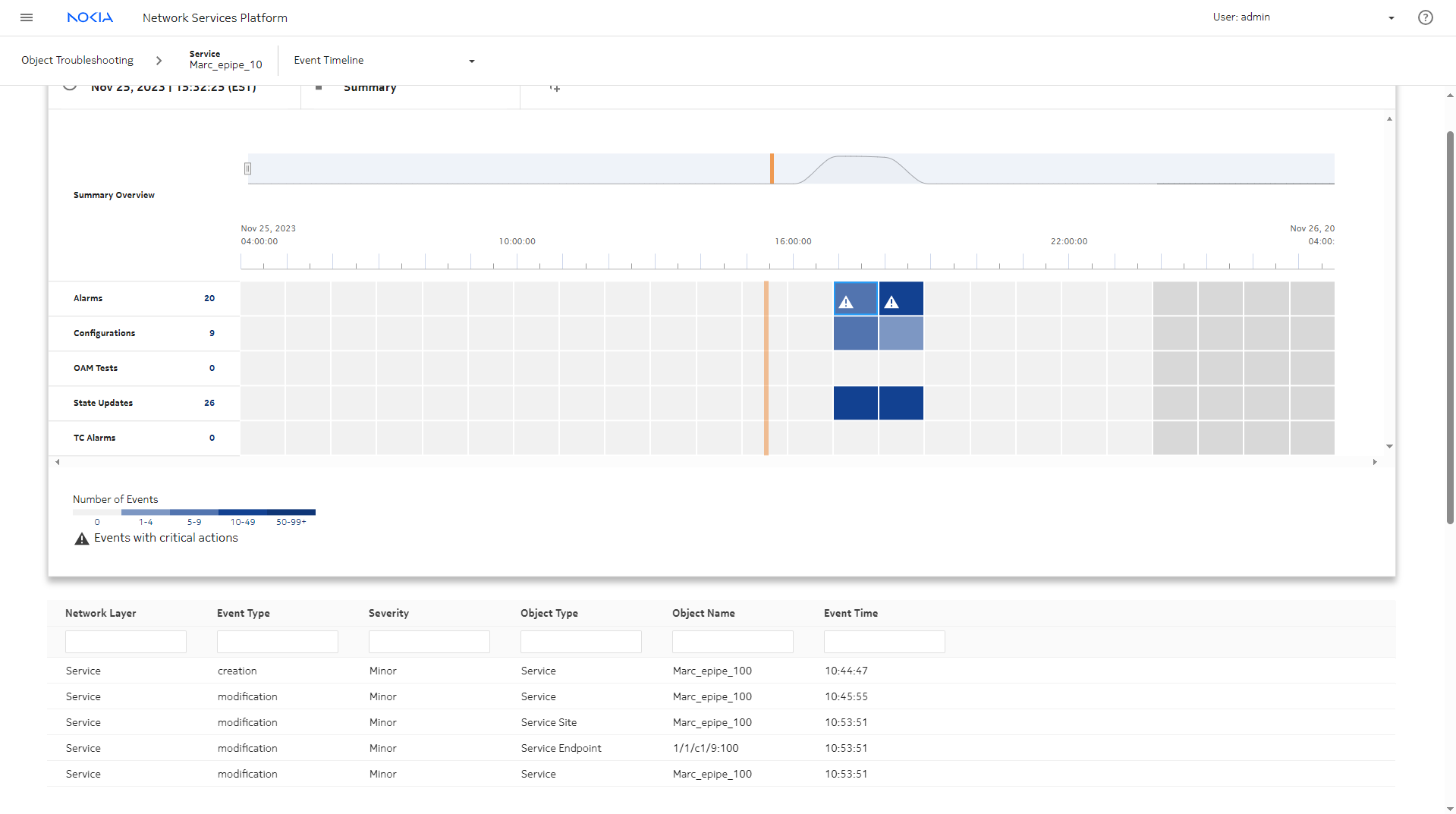The width and height of the screenshot is (1456, 814).
Task: Open the help question mark icon
Action: pos(1425,17)
